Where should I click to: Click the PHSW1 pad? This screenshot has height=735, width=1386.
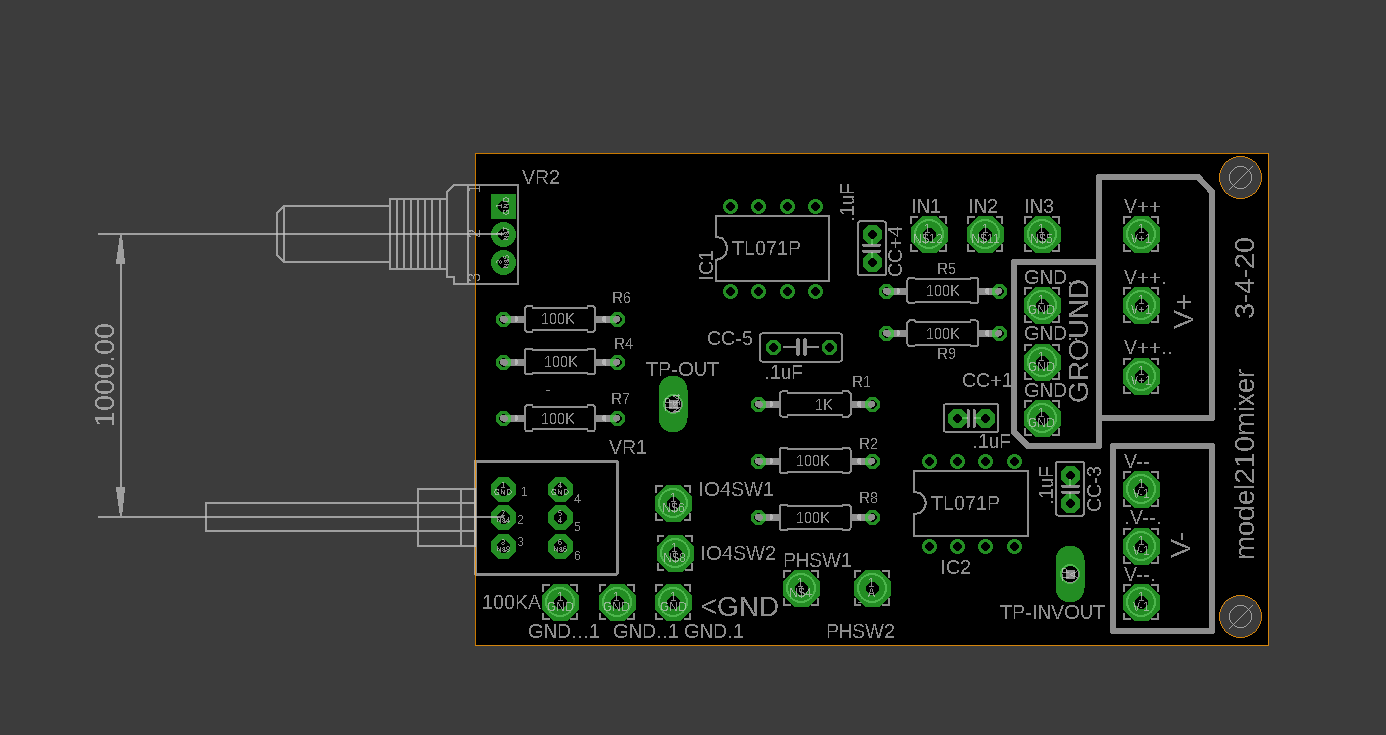pos(800,588)
